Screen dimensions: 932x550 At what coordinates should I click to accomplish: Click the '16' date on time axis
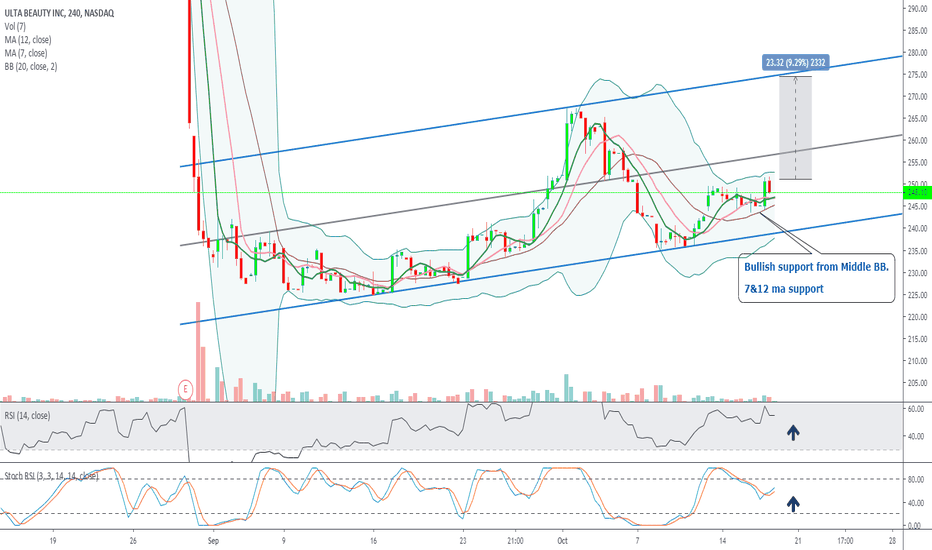pyautogui.click(x=373, y=540)
